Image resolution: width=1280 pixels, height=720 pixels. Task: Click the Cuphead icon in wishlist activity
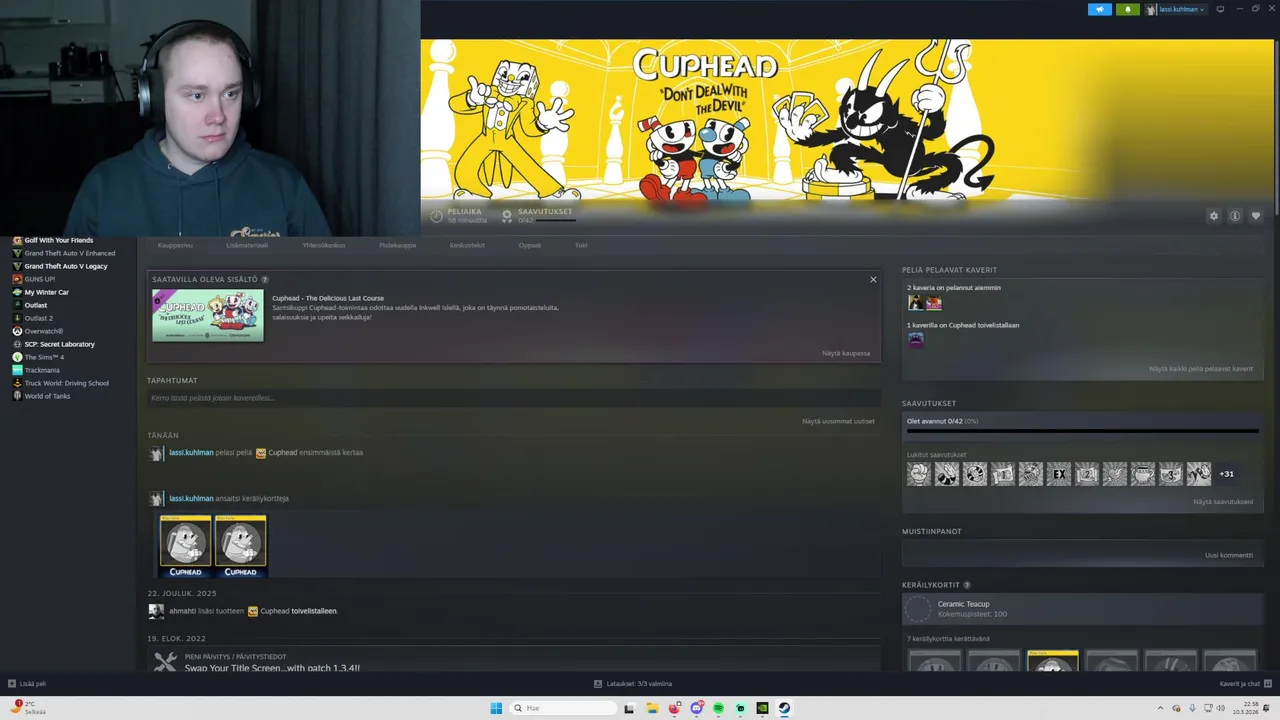[253, 611]
